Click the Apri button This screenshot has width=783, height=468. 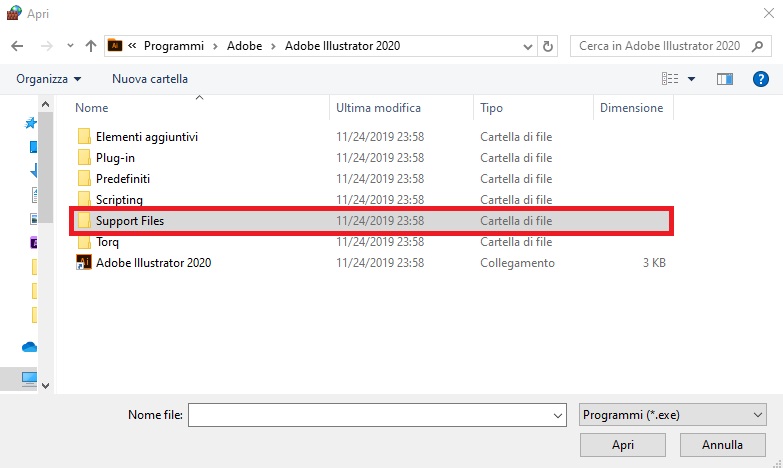click(x=623, y=445)
